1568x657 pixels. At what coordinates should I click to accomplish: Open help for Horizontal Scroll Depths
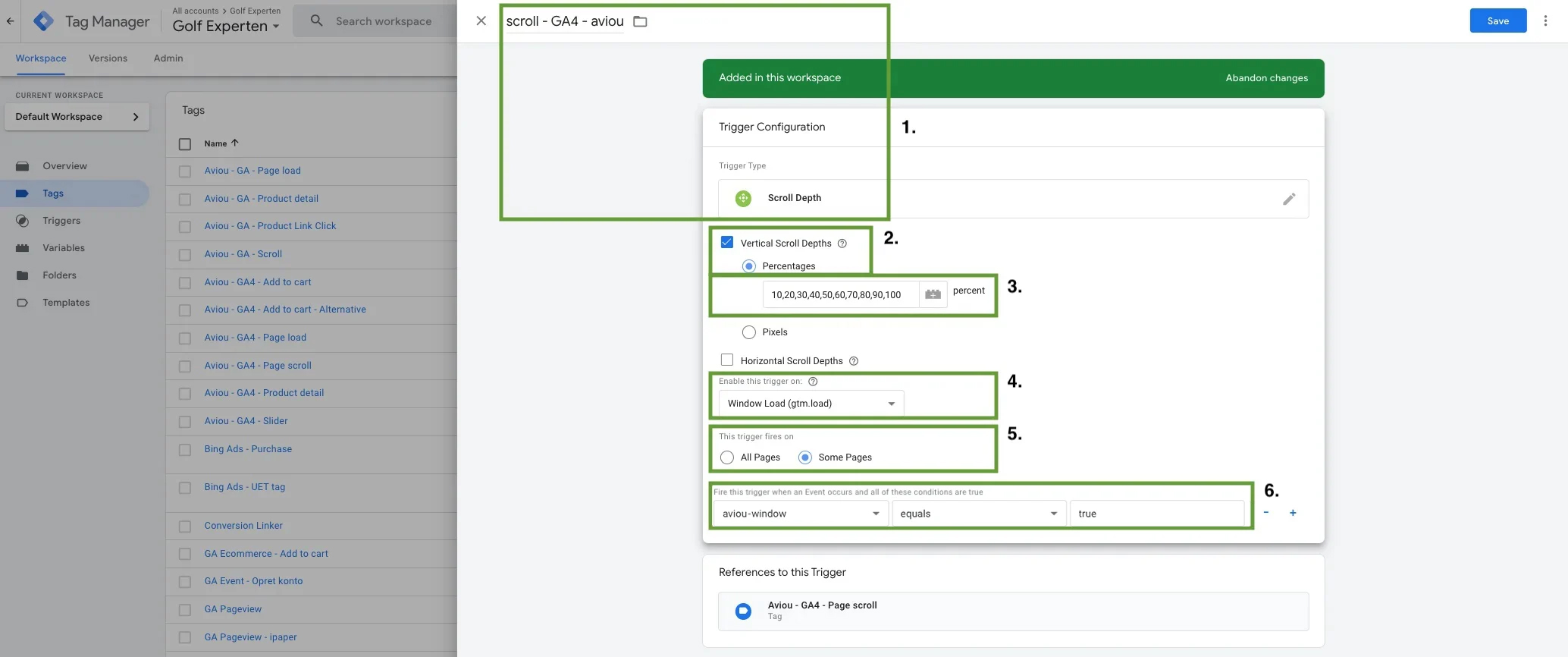coord(854,361)
